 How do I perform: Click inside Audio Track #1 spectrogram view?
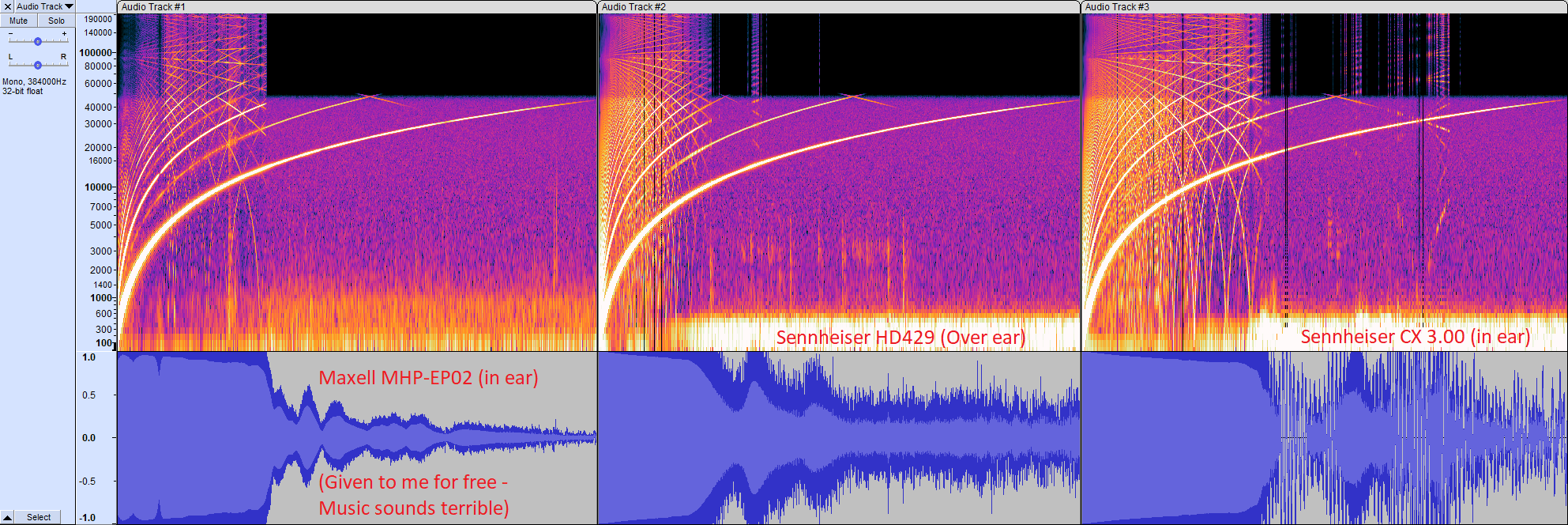tap(357, 182)
